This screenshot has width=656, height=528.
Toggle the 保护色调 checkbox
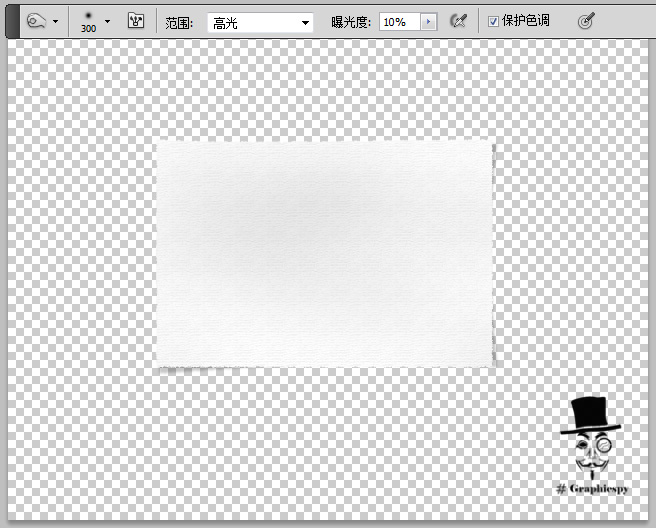493,21
